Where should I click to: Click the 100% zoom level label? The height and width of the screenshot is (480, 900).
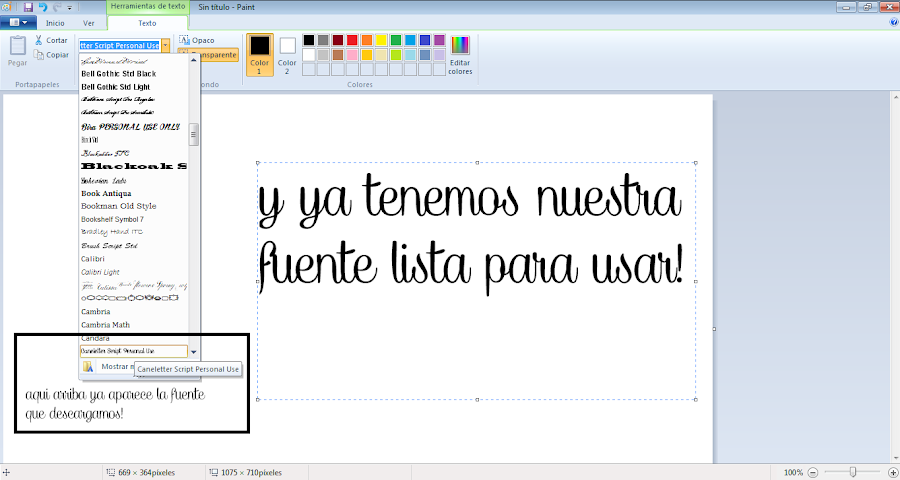793,473
